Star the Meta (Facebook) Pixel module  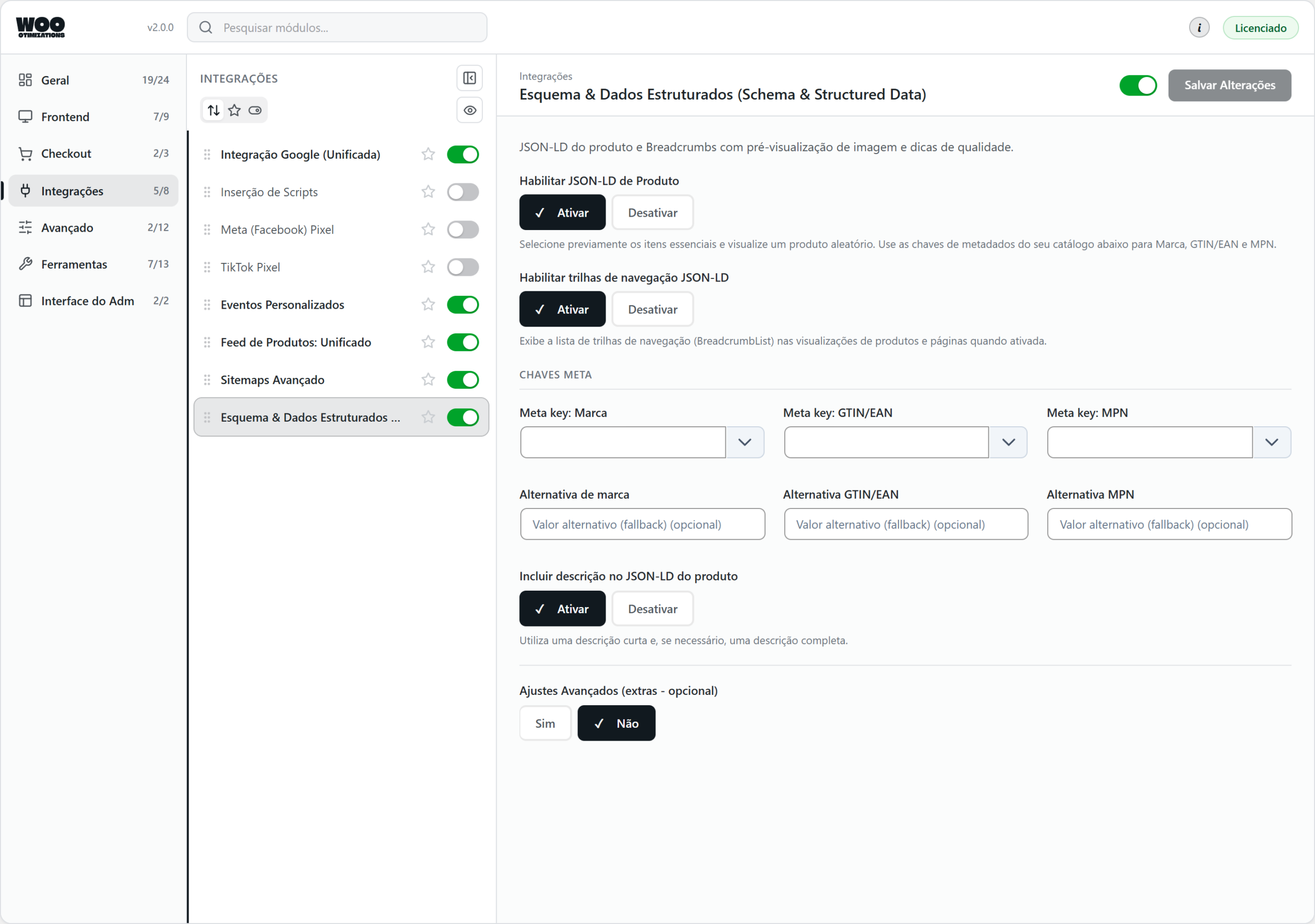[428, 229]
